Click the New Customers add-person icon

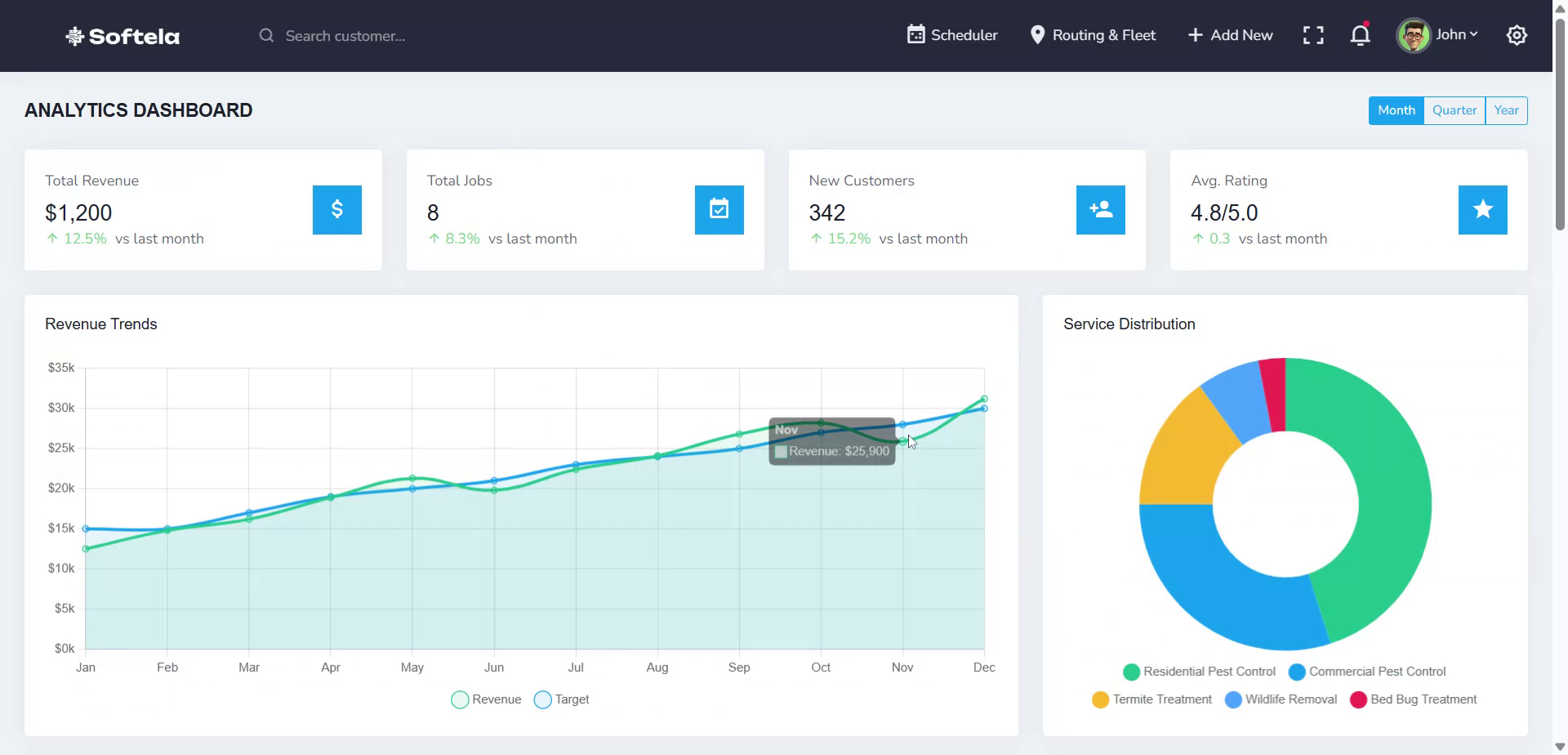[x=1100, y=210]
